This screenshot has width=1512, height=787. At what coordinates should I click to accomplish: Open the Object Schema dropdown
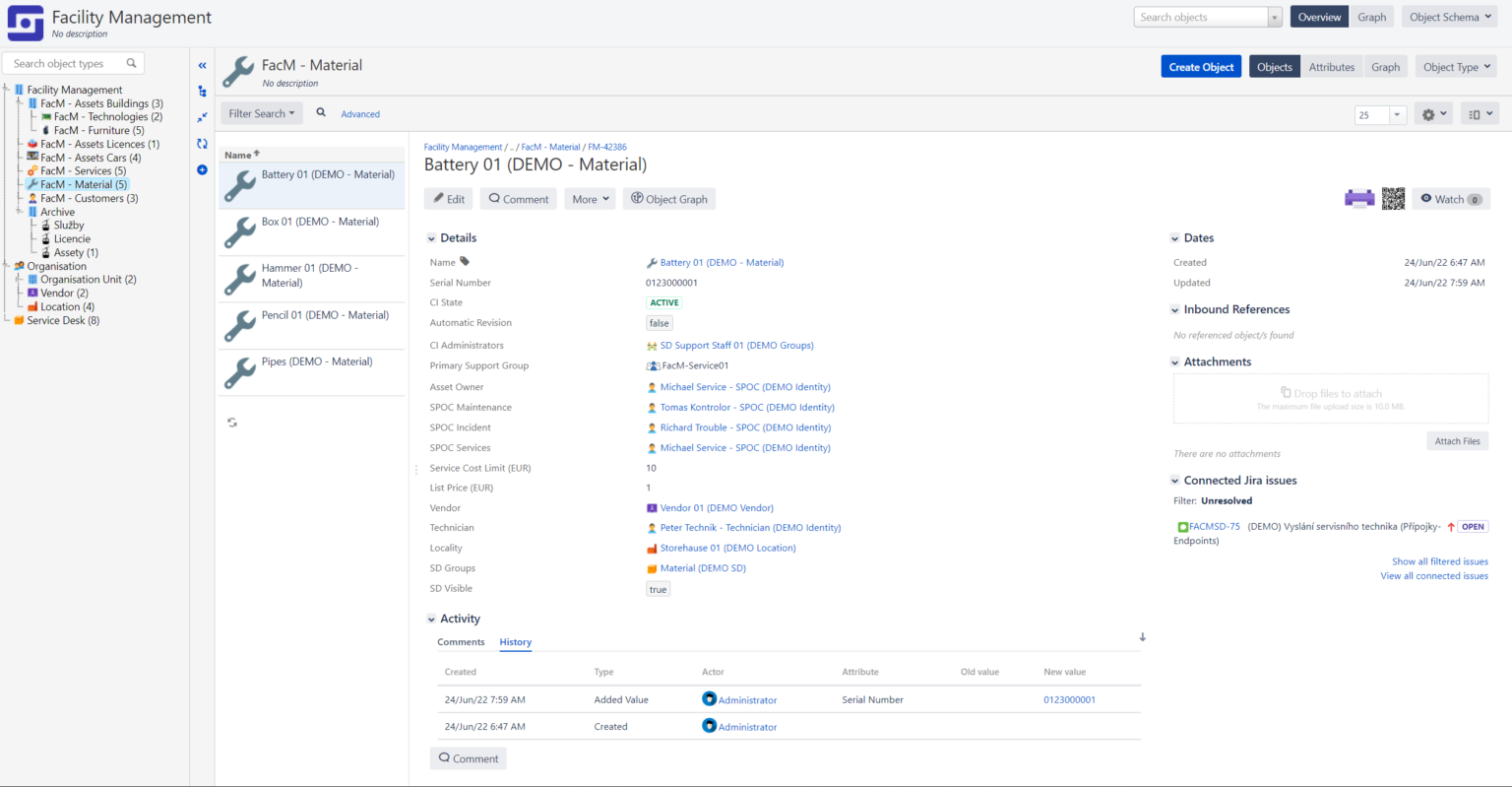[1450, 17]
